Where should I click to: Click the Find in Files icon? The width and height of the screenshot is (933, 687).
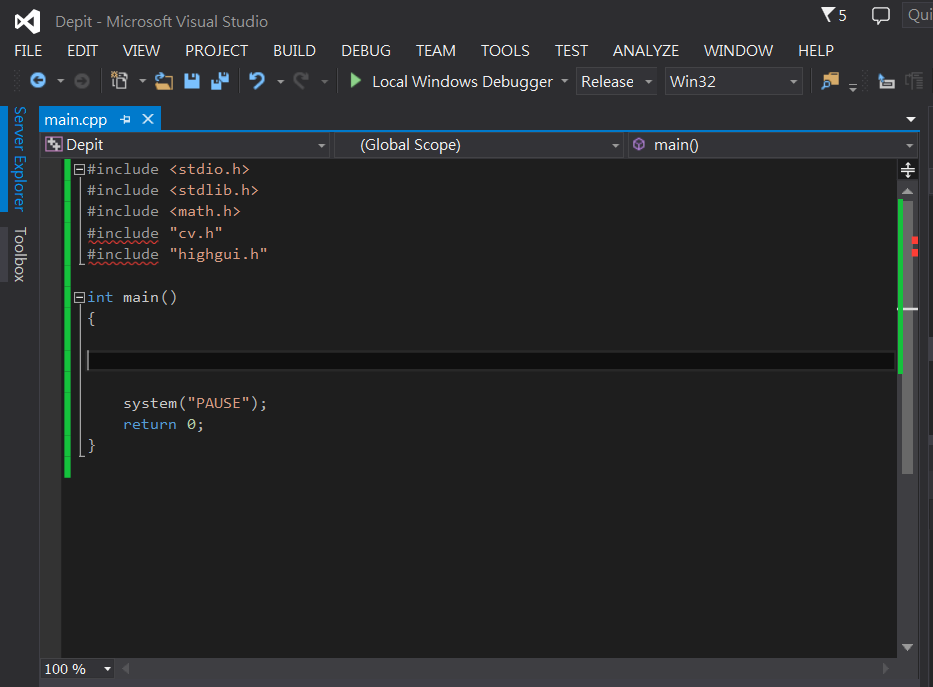830,82
